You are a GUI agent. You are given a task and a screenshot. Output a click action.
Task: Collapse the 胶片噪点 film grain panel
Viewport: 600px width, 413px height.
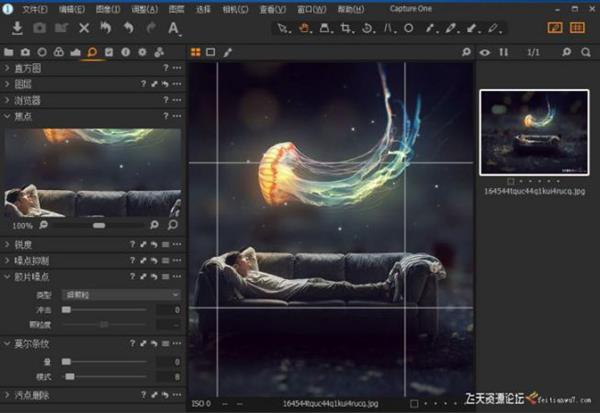coord(8,277)
